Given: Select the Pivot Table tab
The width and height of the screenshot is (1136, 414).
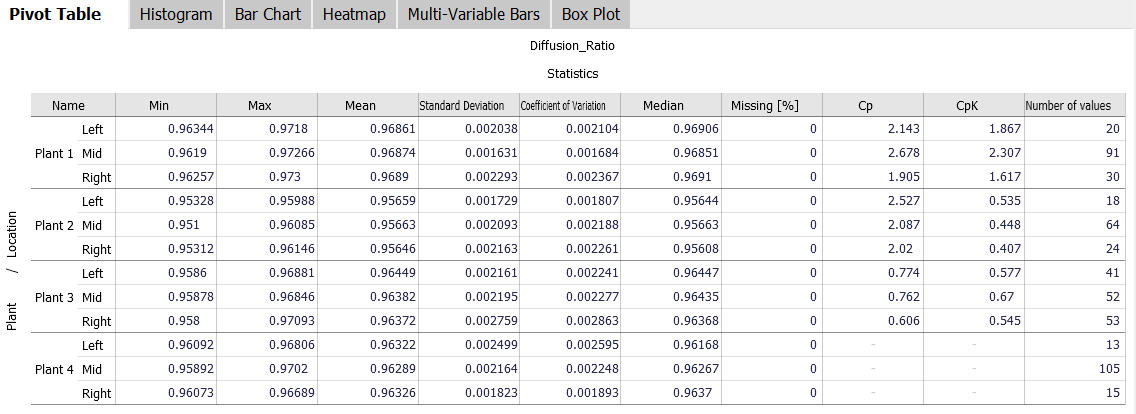Looking at the screenshot, I should [55, 15].
